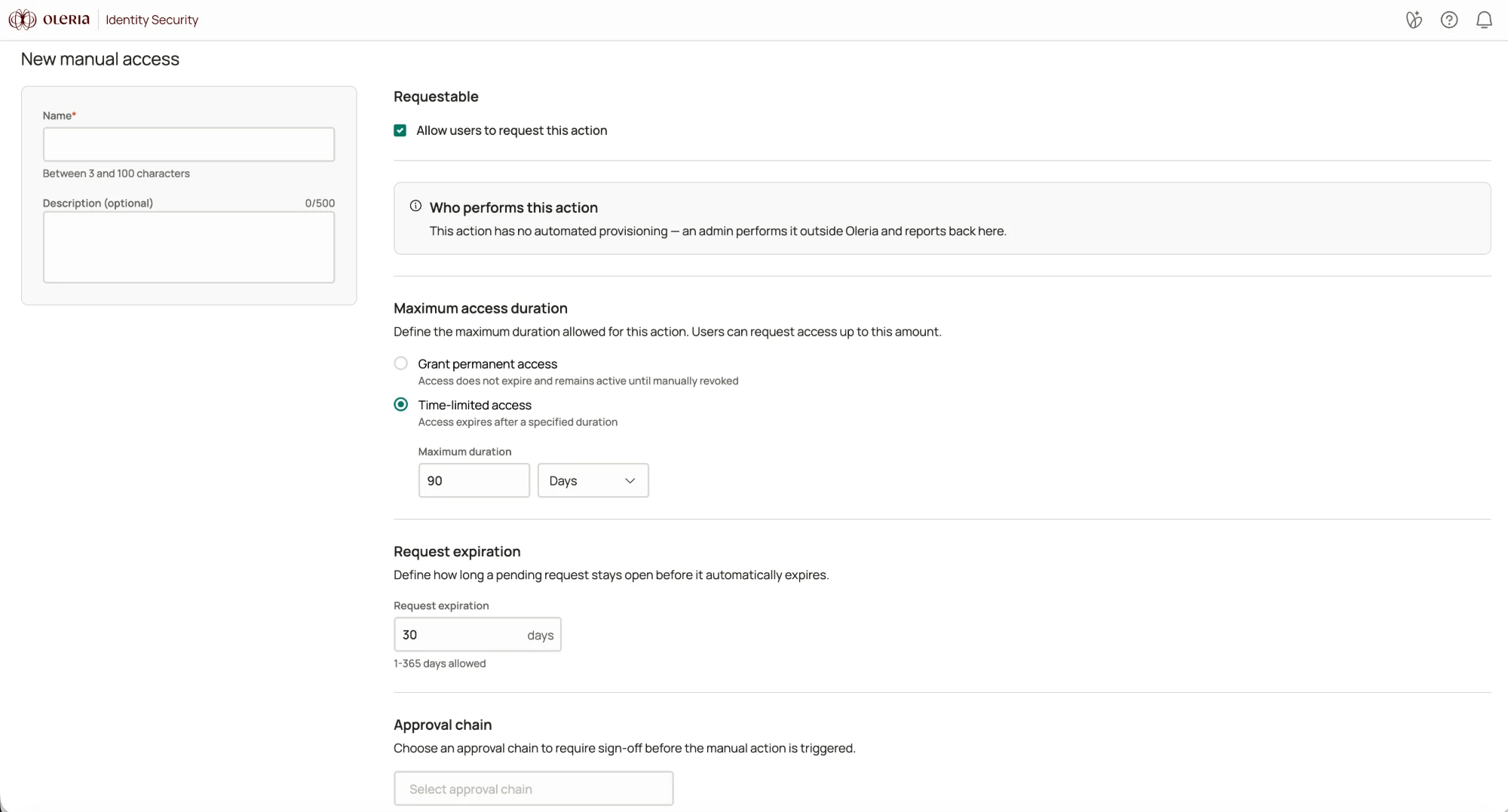Uncheck Allow users to request this action
The height and width of the screenshot is (812, 1508).
(x=400, y=130)
